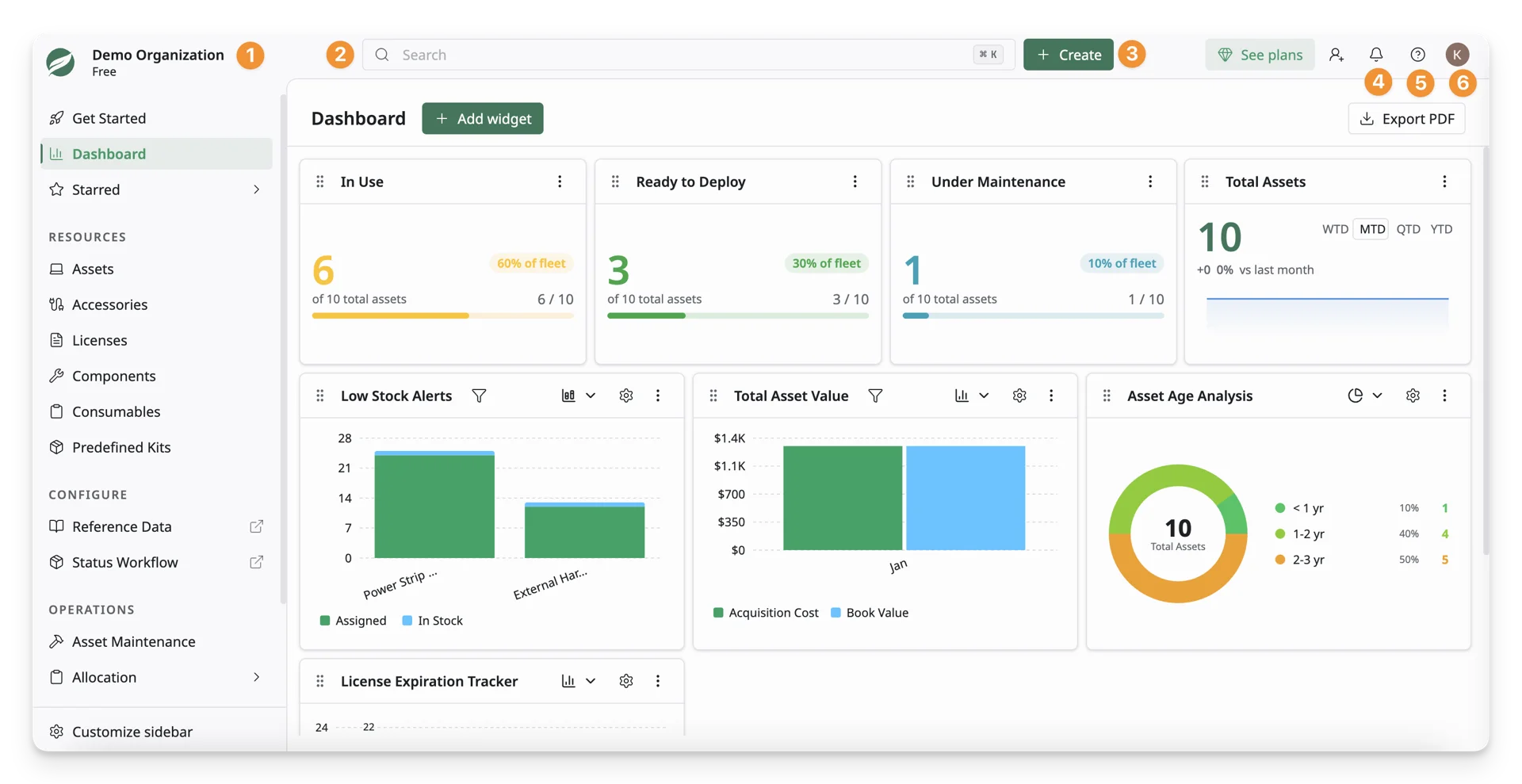Select the WTD period toggle
Image resolution: width=1522 pixels, height=784 pixels.
(1335, 229)
